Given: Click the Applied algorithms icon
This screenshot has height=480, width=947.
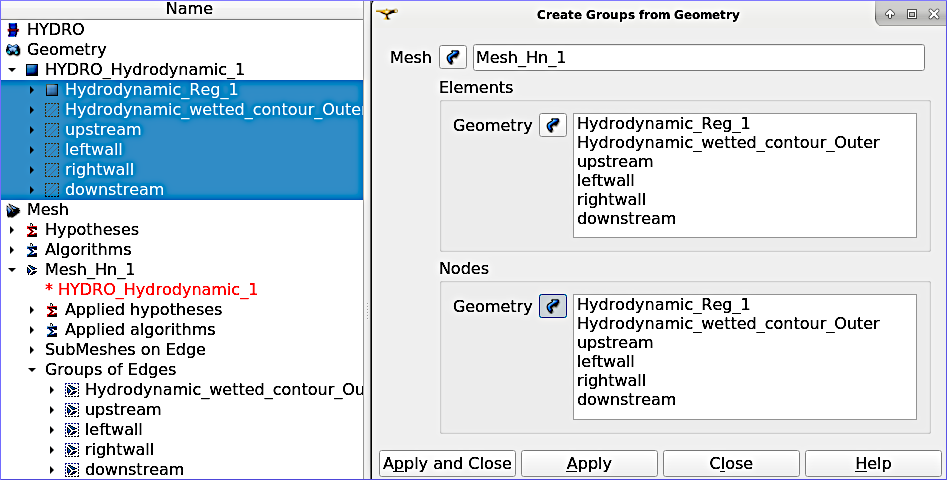Looking at the screenshot, I should click(52, 330).
